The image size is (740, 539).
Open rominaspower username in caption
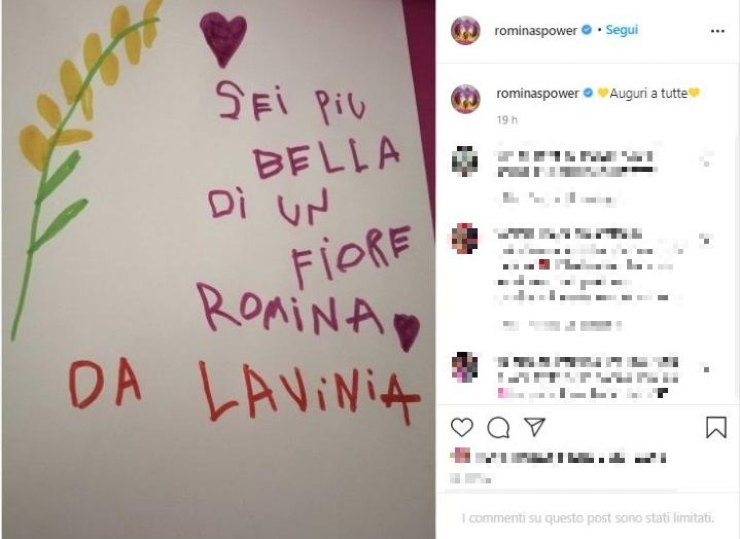(538, 93)
